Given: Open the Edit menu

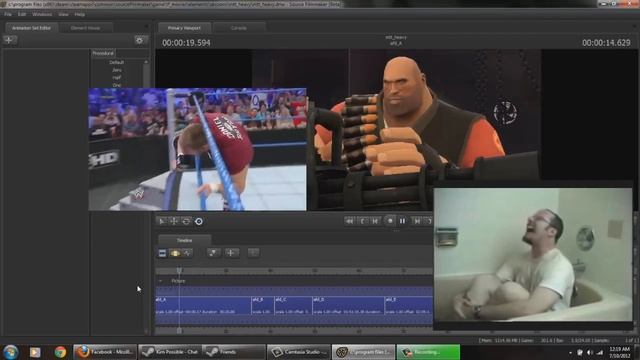Looking at the screenshot, I should tap(22, 14).
